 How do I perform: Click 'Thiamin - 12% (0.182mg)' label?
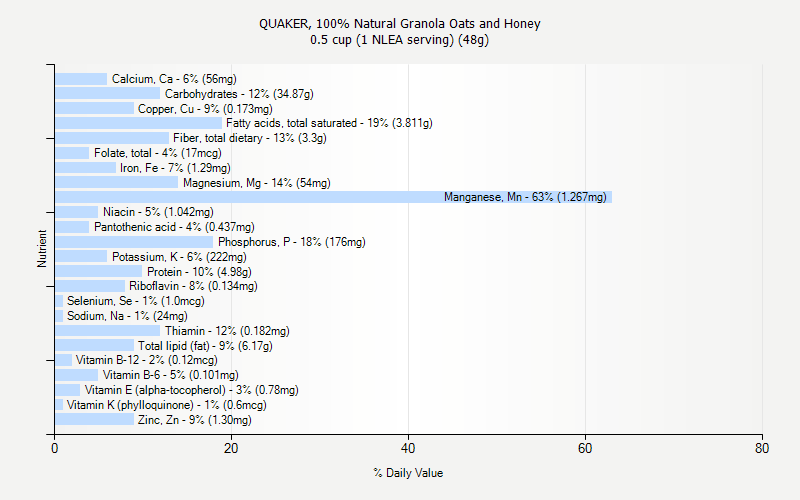point(227,331)
